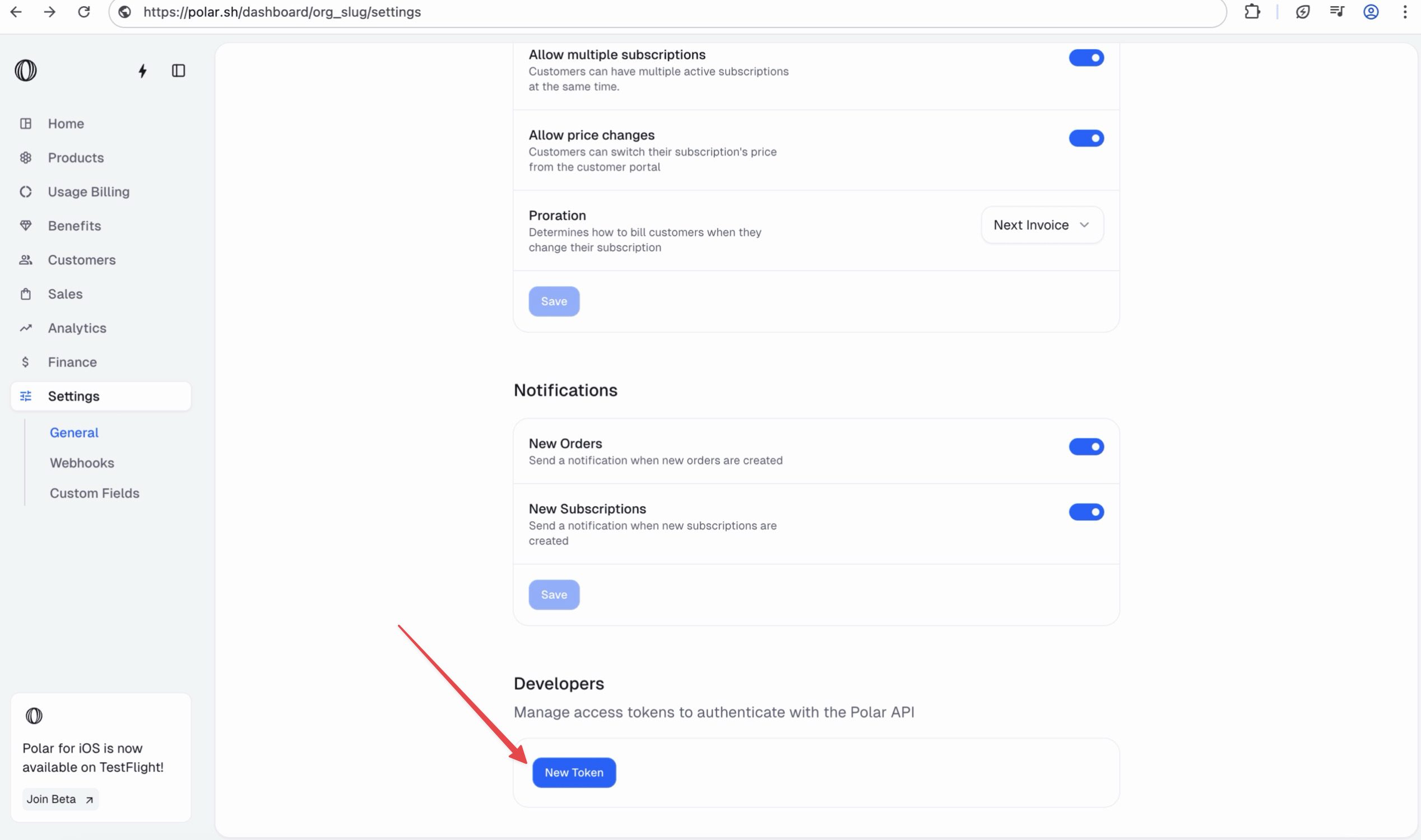Viewport: 1421px width, 840px height.
Task: Turn off Allow price changes switch
Action: coord(1086,138)
